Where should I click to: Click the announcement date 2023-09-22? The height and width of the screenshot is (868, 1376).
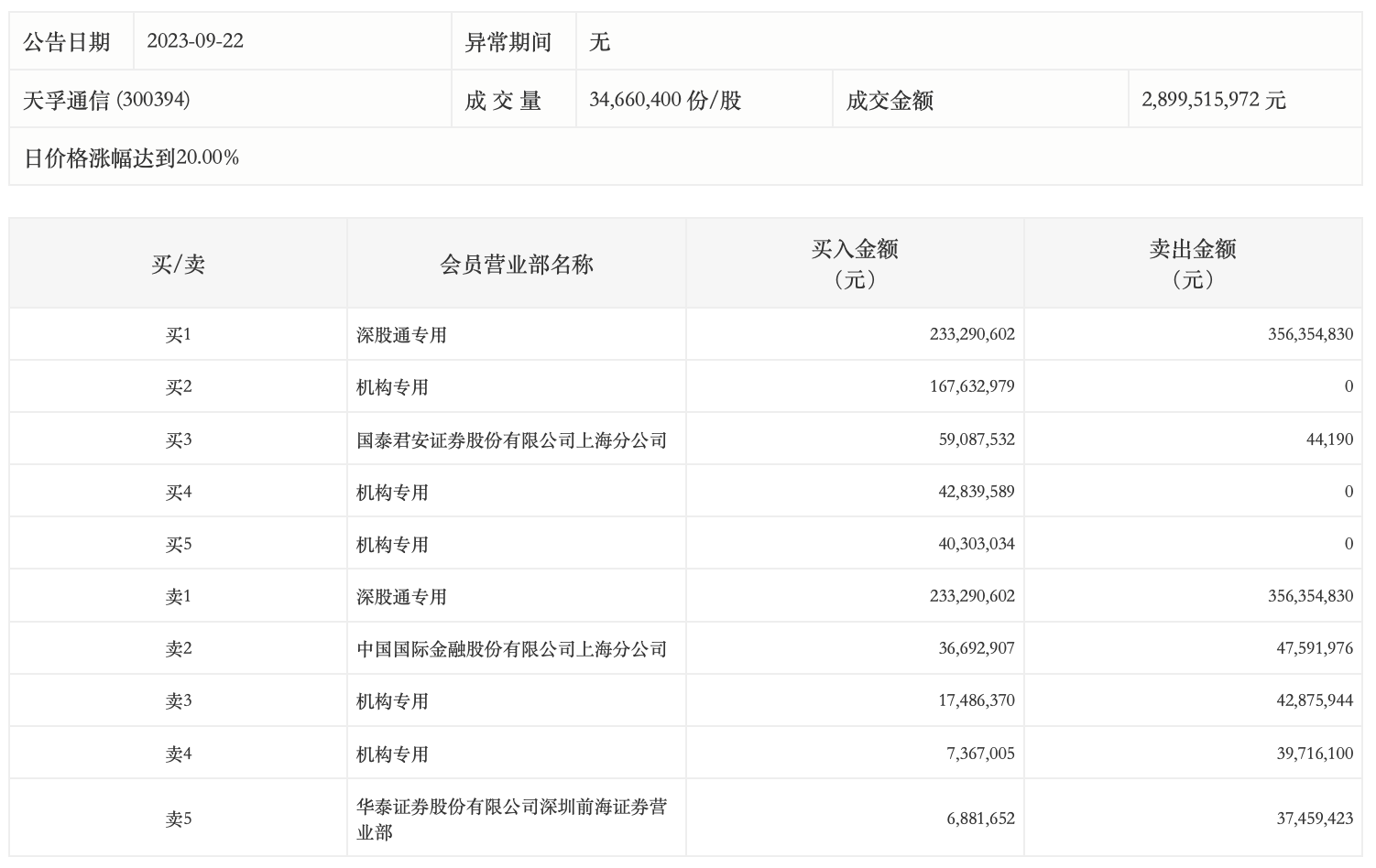point(195,41)
